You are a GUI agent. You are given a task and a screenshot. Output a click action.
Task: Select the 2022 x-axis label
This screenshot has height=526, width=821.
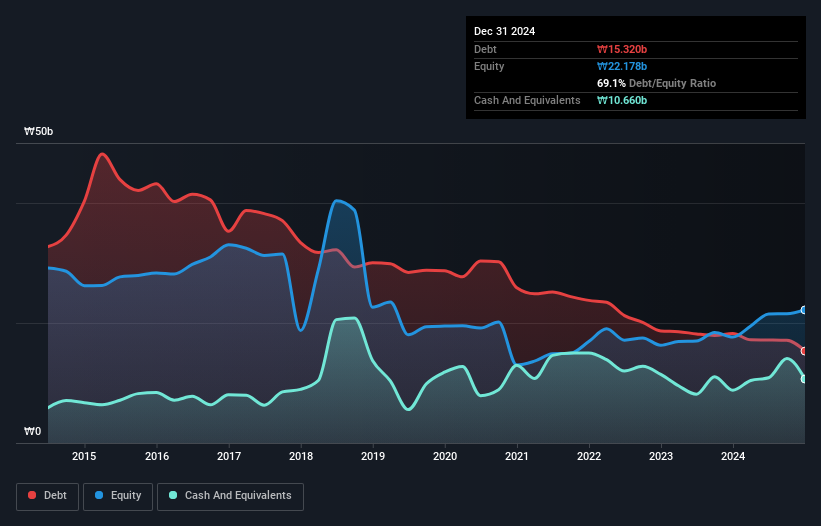tap(589, 456)
